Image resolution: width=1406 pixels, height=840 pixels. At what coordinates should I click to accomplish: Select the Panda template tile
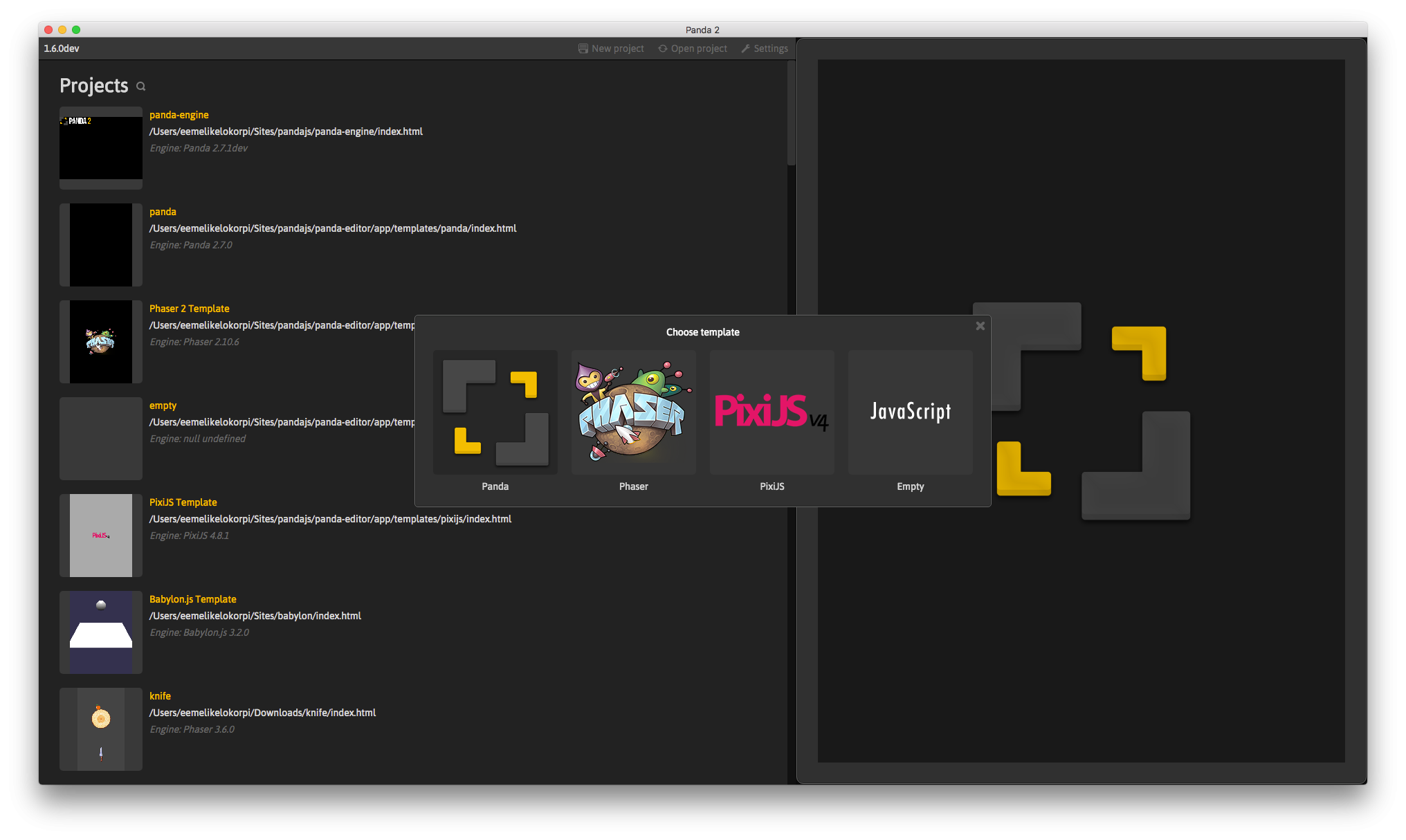[x=495, y=412]
